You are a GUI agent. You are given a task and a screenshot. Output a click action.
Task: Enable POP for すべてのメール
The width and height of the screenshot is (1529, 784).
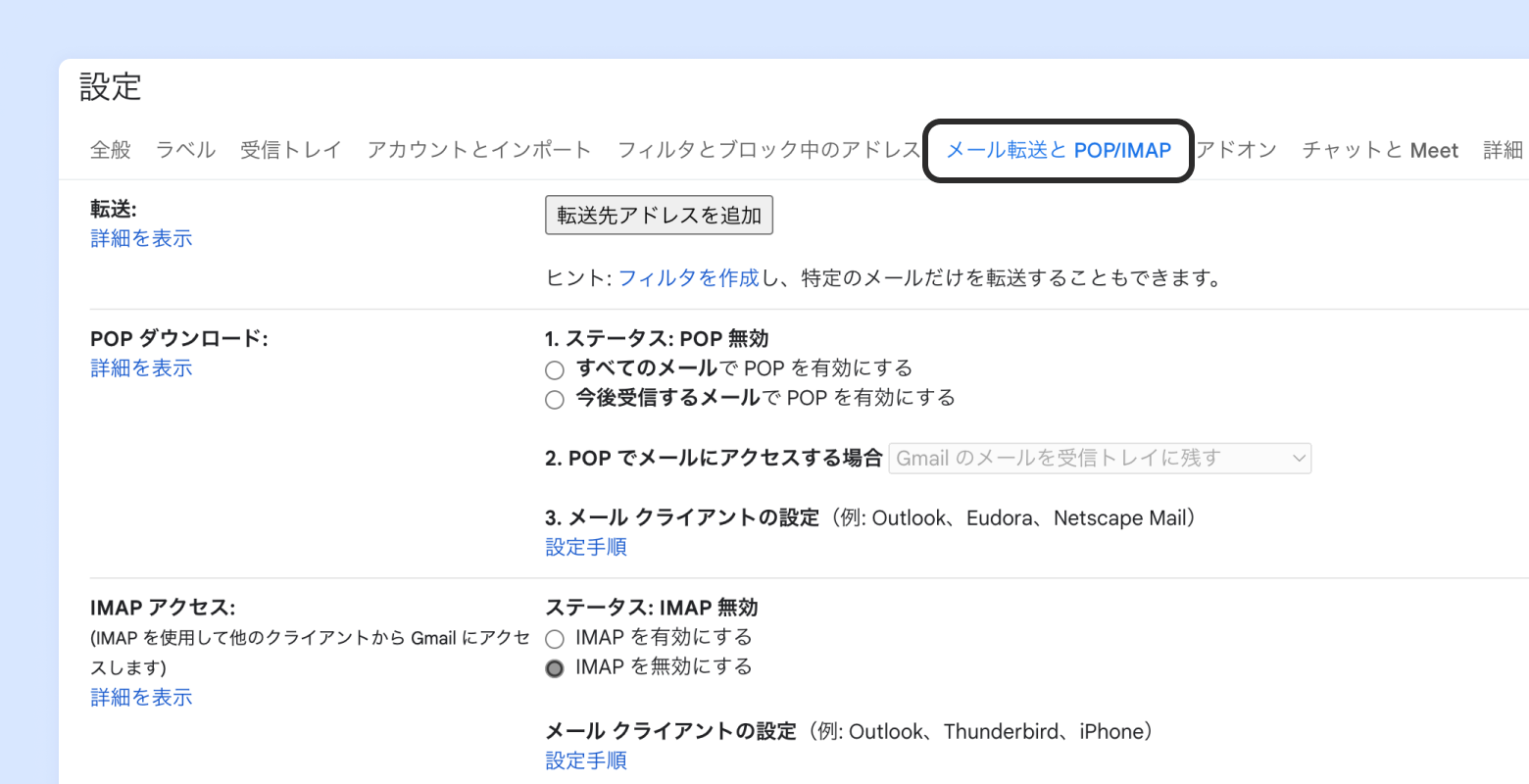555,369
